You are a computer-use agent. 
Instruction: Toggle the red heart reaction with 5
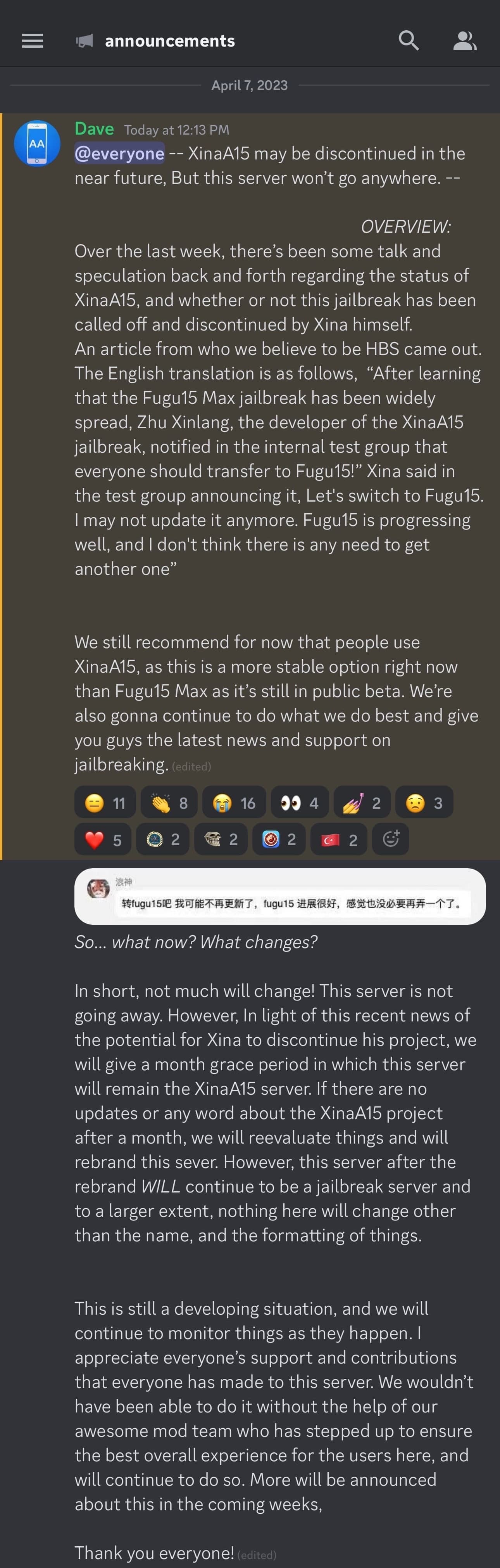(103, 839)
